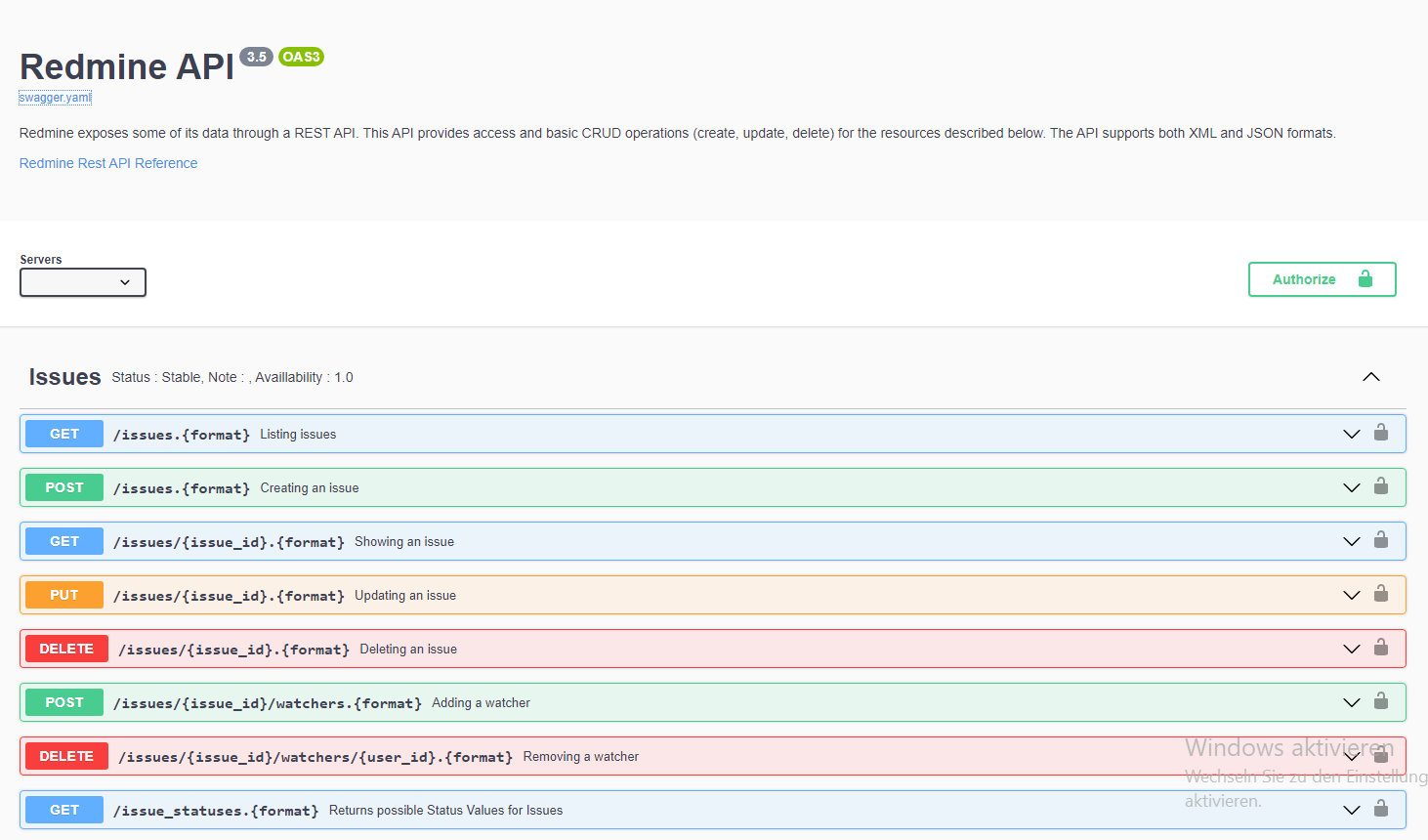Viewport: 1428px width, 840px height.
Task: Expand the issue_statuses operation chevron
Action: pyautogui.click(x=1352, y=810)
